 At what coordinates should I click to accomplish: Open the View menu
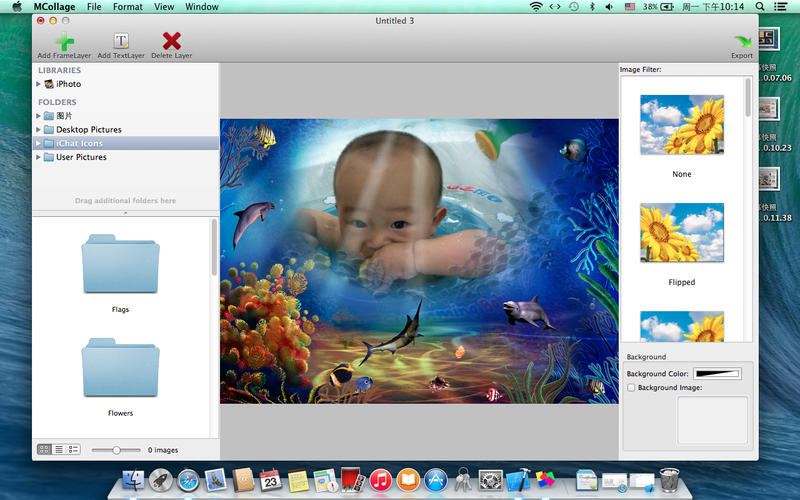click(164, 7)
